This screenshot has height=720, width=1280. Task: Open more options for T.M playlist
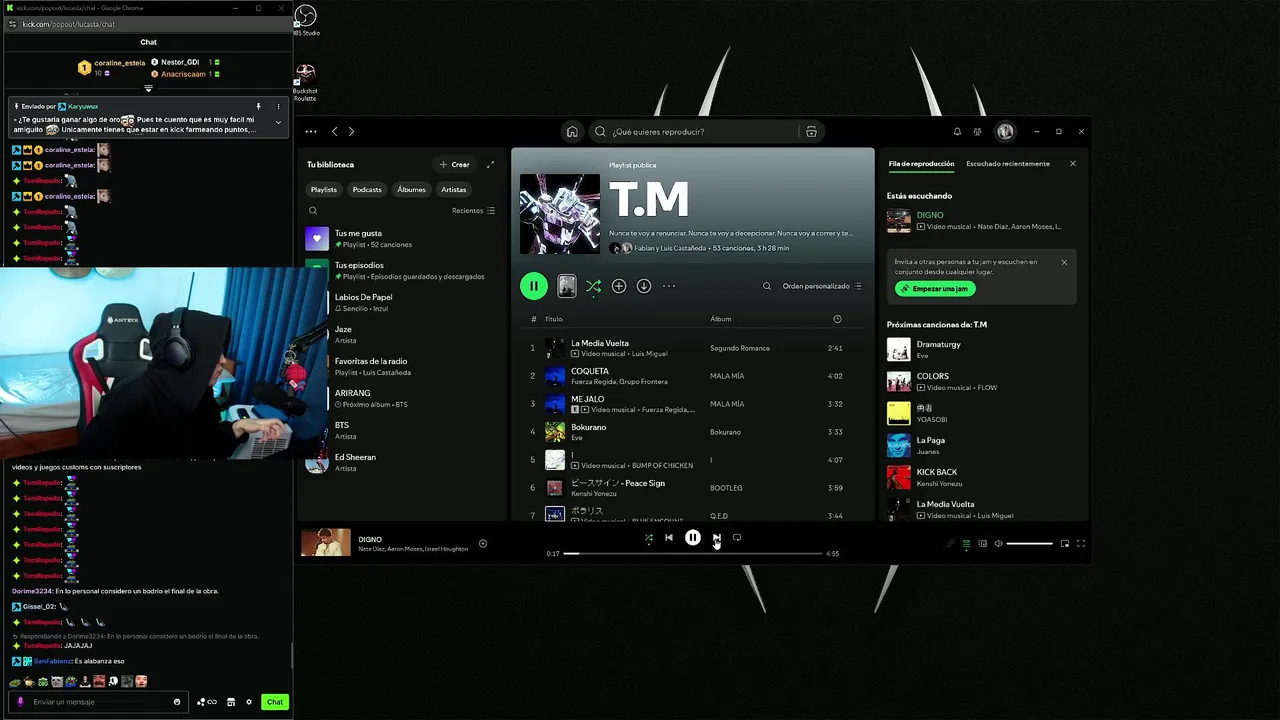tap(669, 286)
